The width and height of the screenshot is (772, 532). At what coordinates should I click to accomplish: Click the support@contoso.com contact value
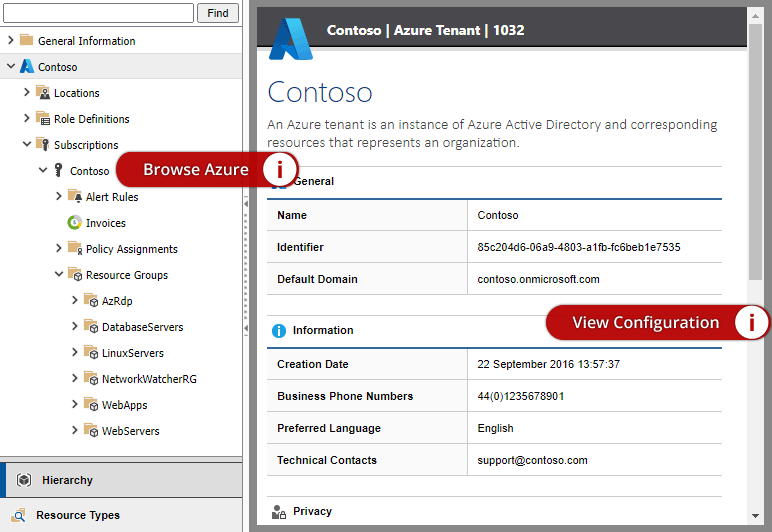532,460
